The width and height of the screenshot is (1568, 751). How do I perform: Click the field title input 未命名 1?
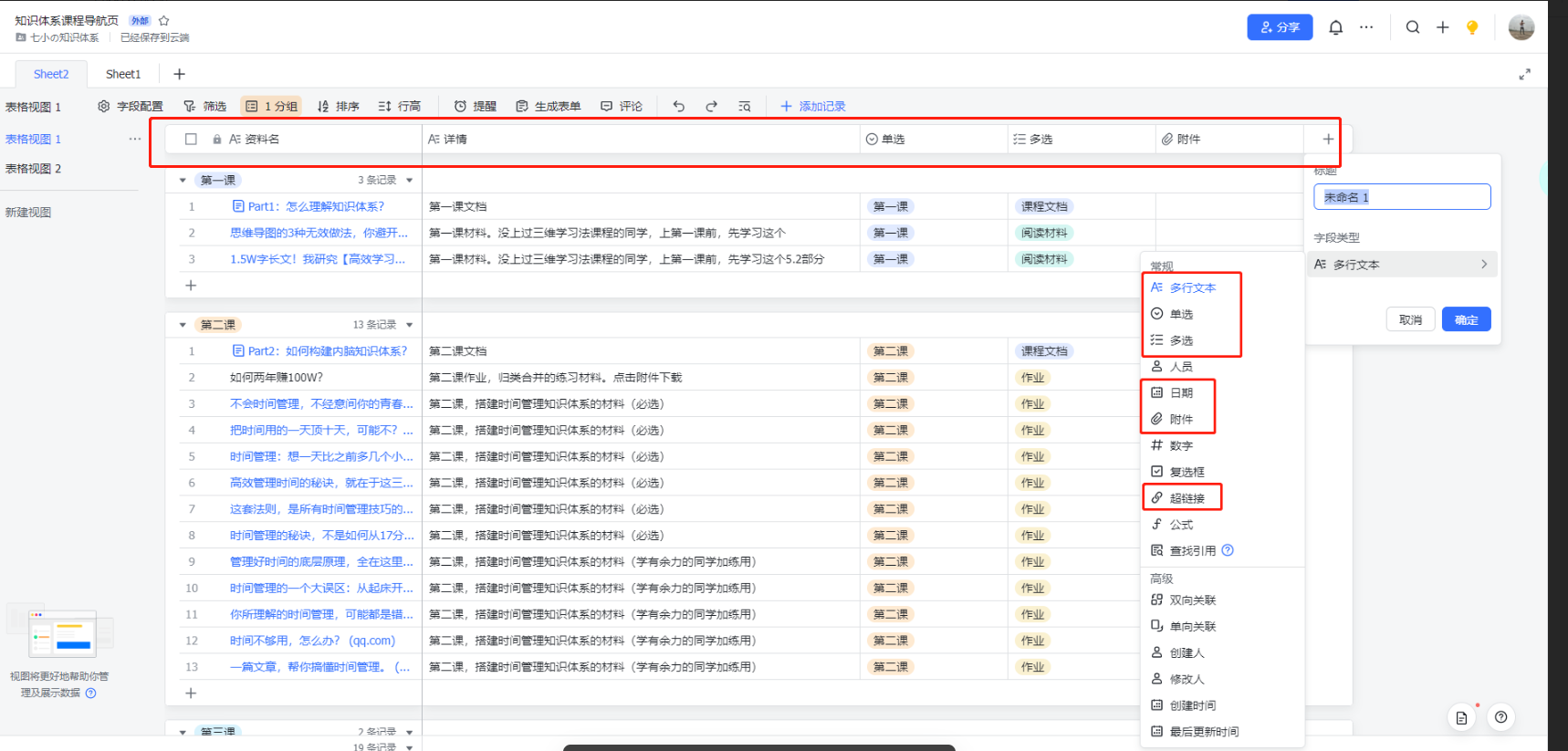(1402, 197)
